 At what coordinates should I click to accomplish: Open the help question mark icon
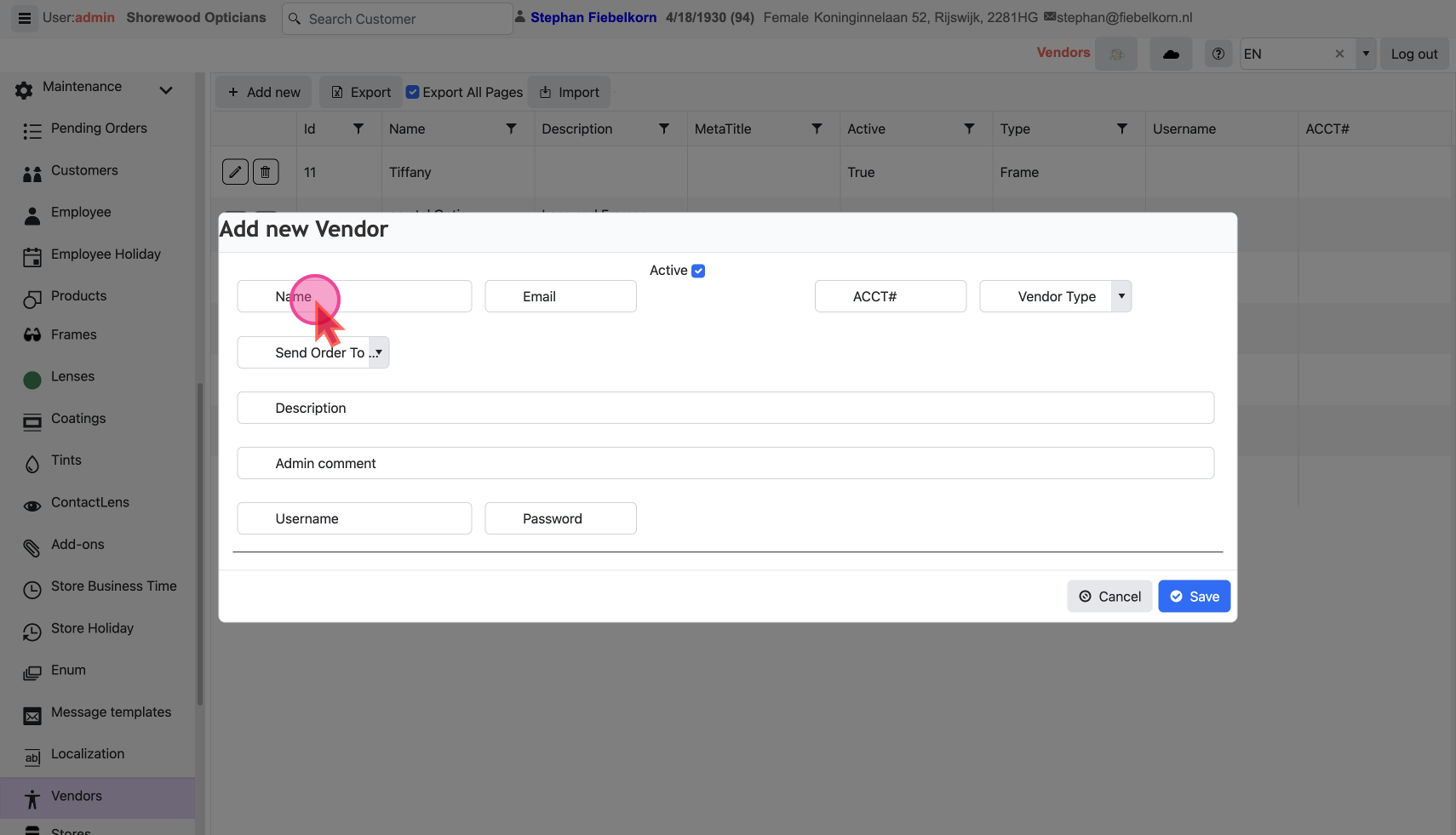point(1218,54)
